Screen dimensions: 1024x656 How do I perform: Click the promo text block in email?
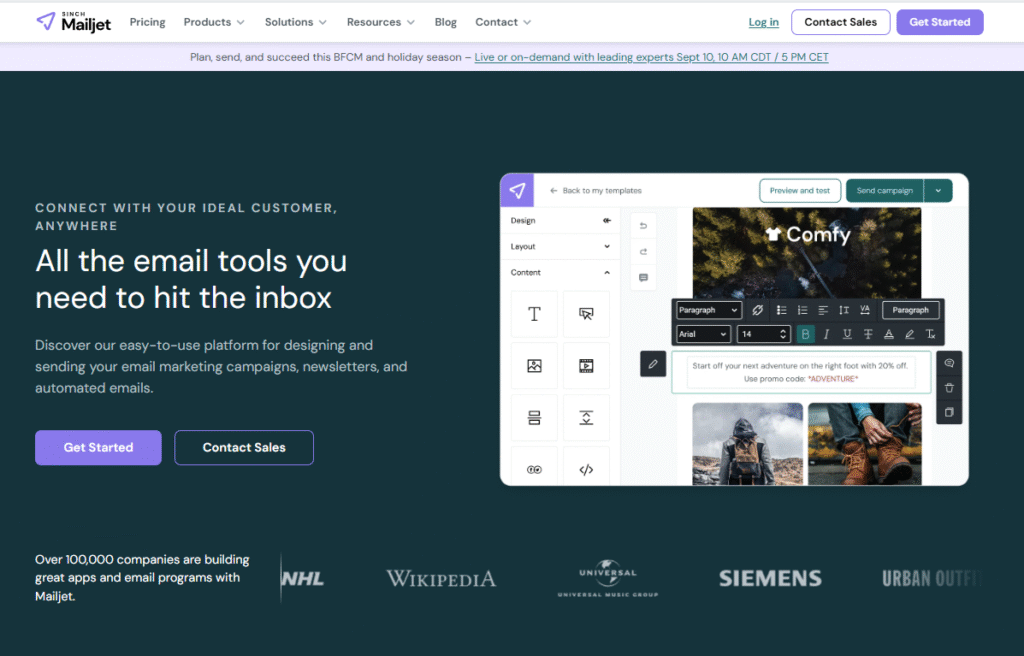pyautogui.click(x=801, y=372)
